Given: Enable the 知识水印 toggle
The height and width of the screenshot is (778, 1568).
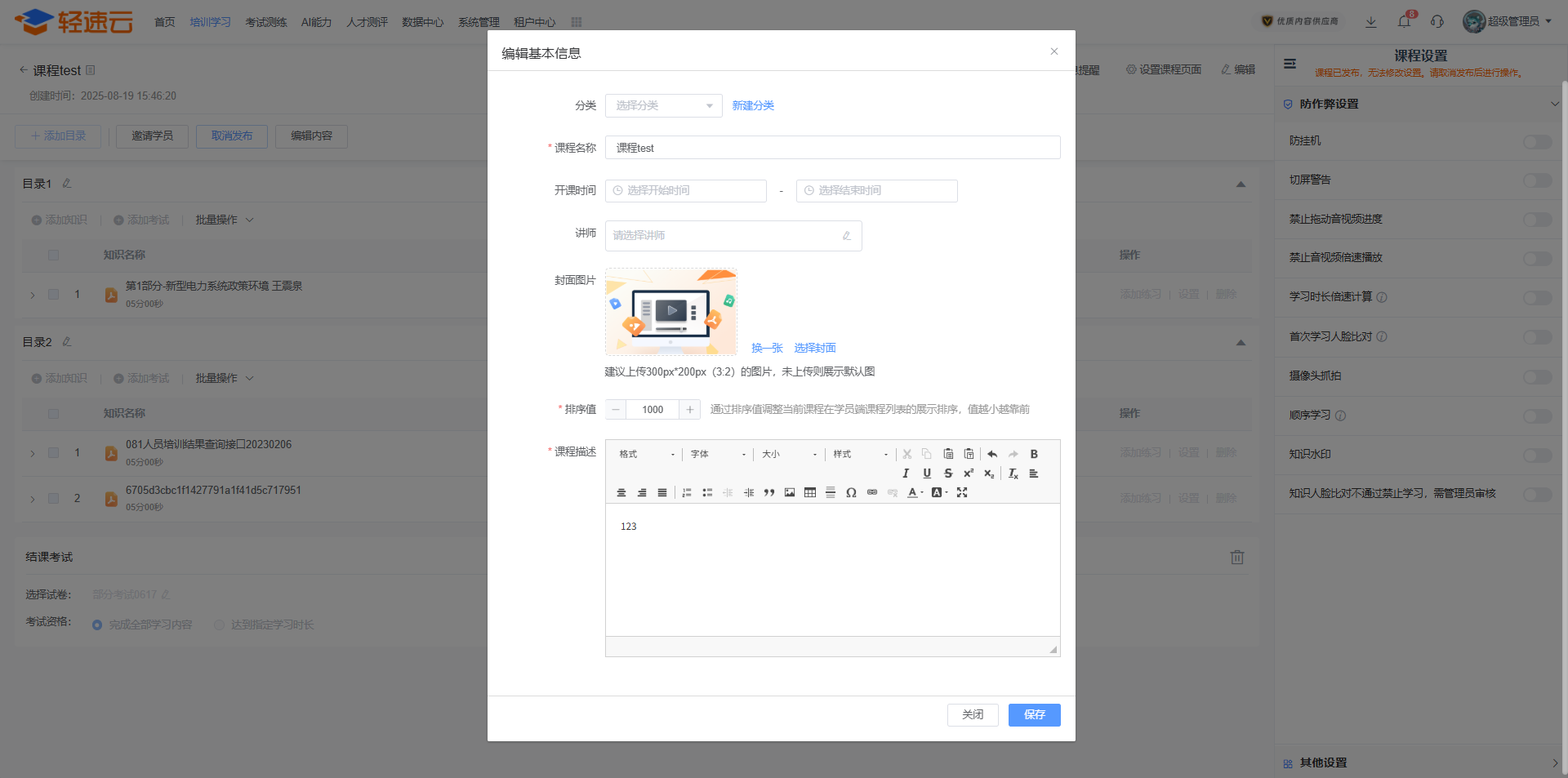Looking at the screenshot, I should pos(1537,456).
